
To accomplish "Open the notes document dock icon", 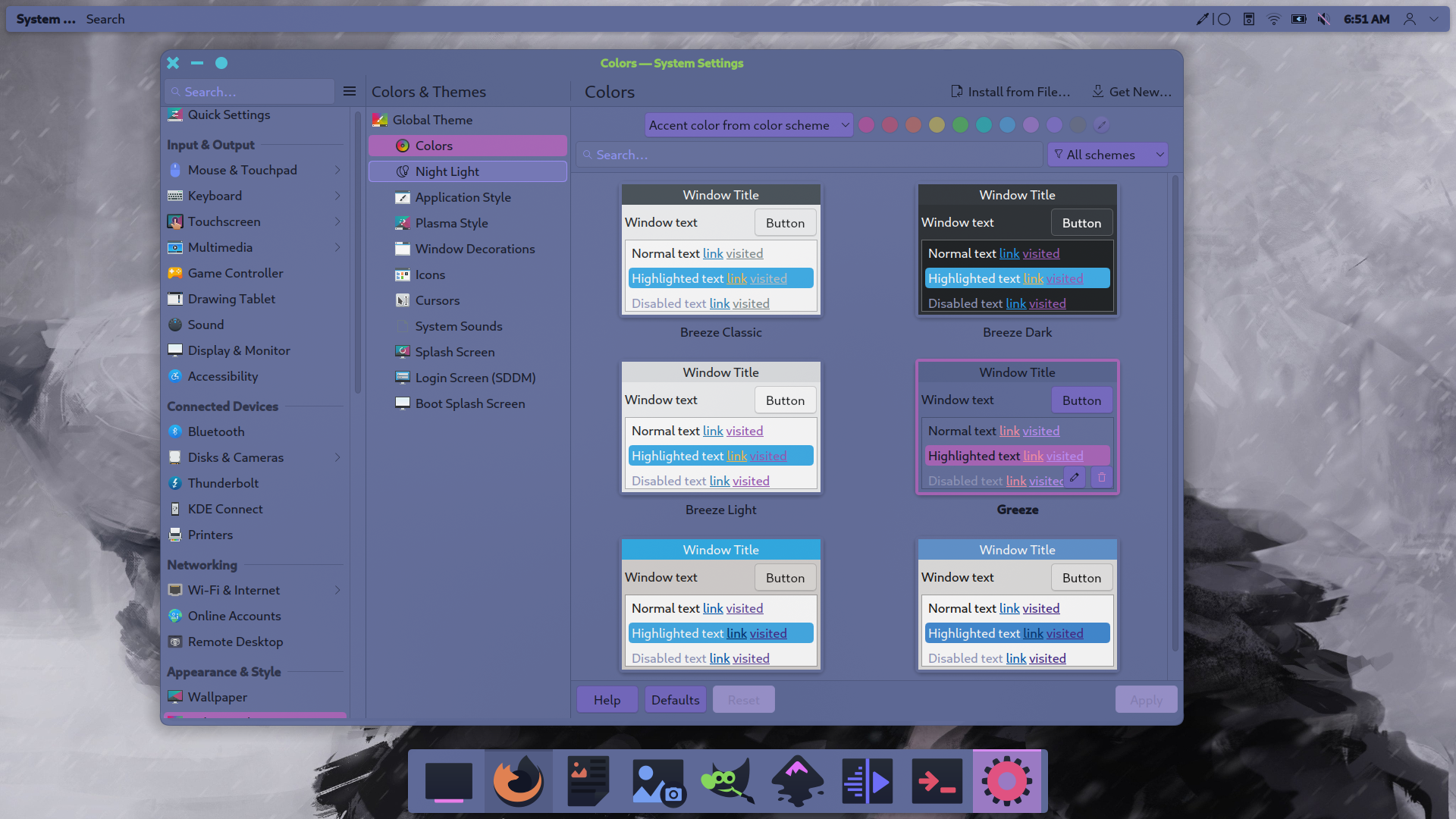I will (588, 781).
